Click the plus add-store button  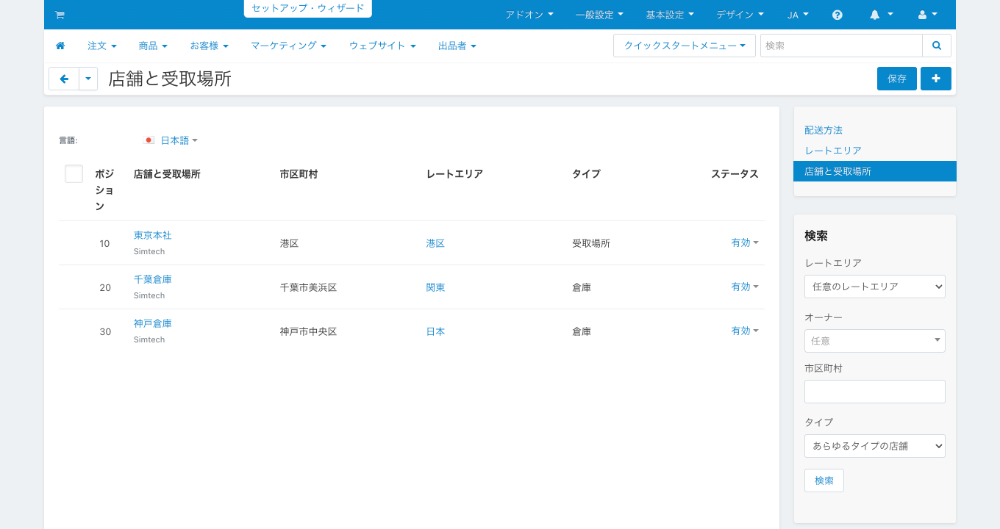(x=936, y=78)
